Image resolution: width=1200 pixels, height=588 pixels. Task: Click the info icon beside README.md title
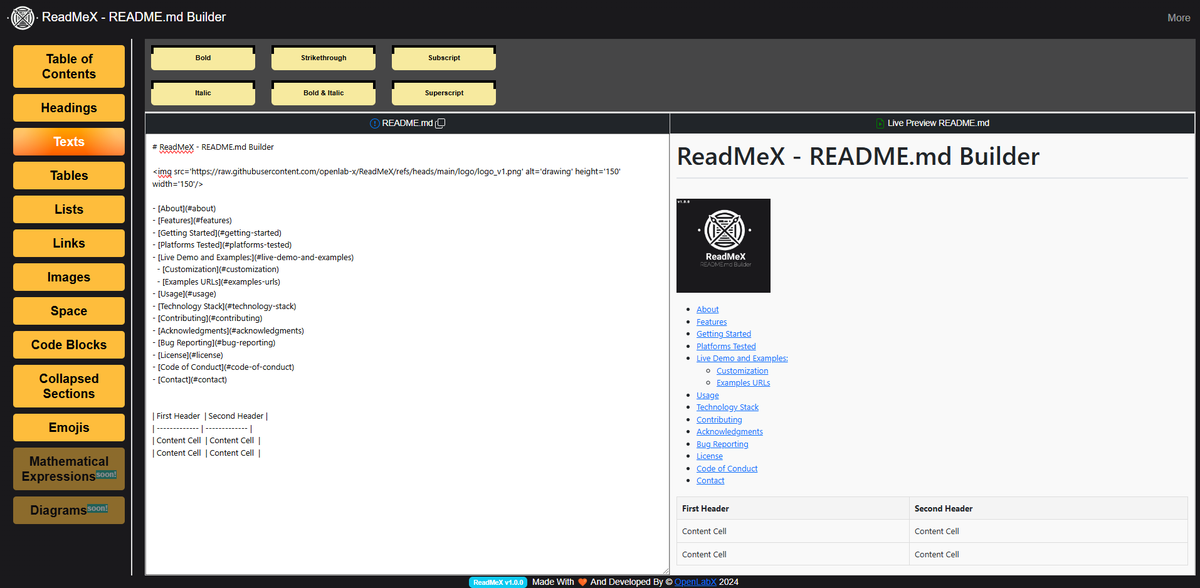tap(375, 123)
